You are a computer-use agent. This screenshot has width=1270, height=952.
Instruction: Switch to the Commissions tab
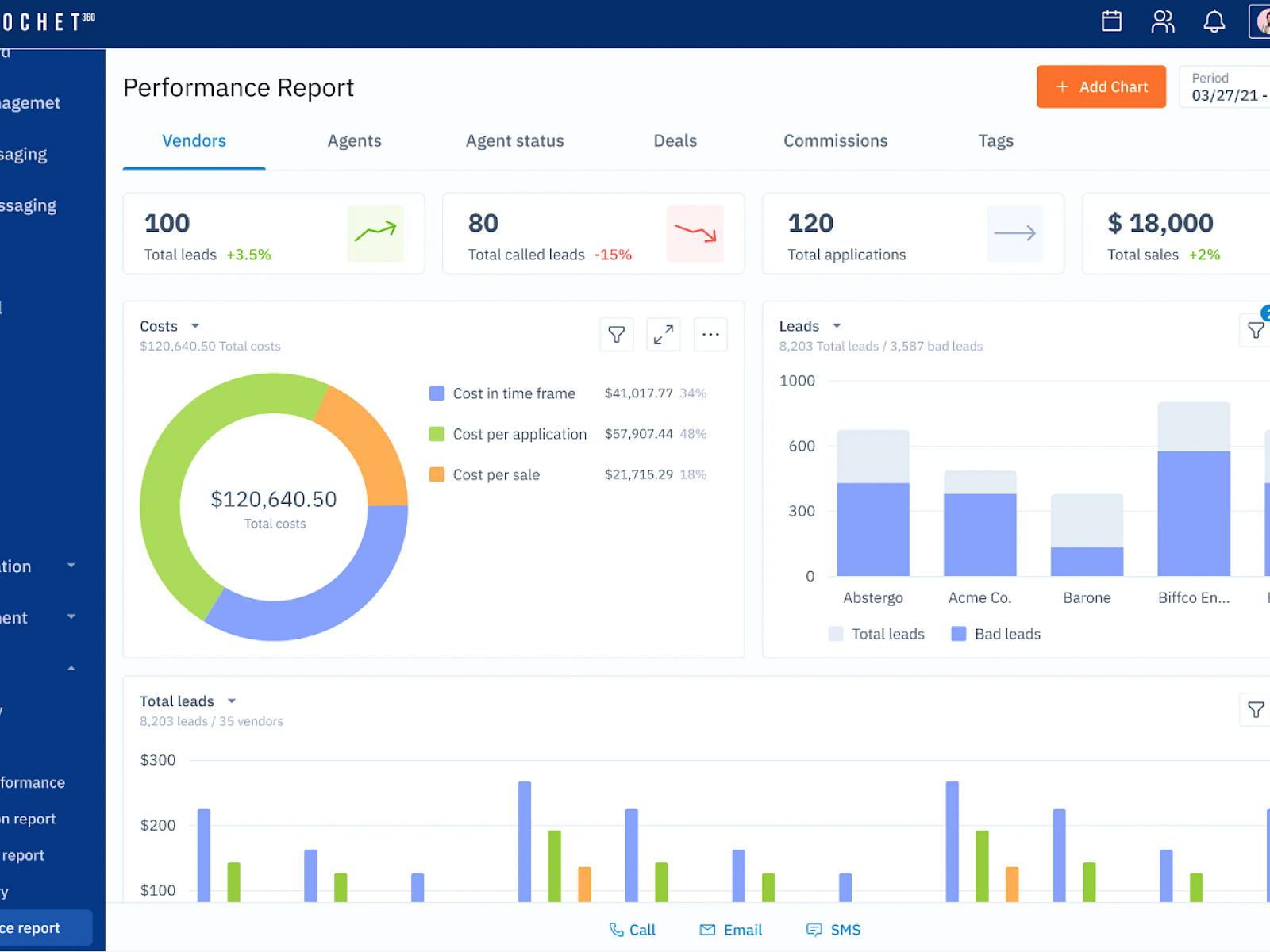pos(835,141)
